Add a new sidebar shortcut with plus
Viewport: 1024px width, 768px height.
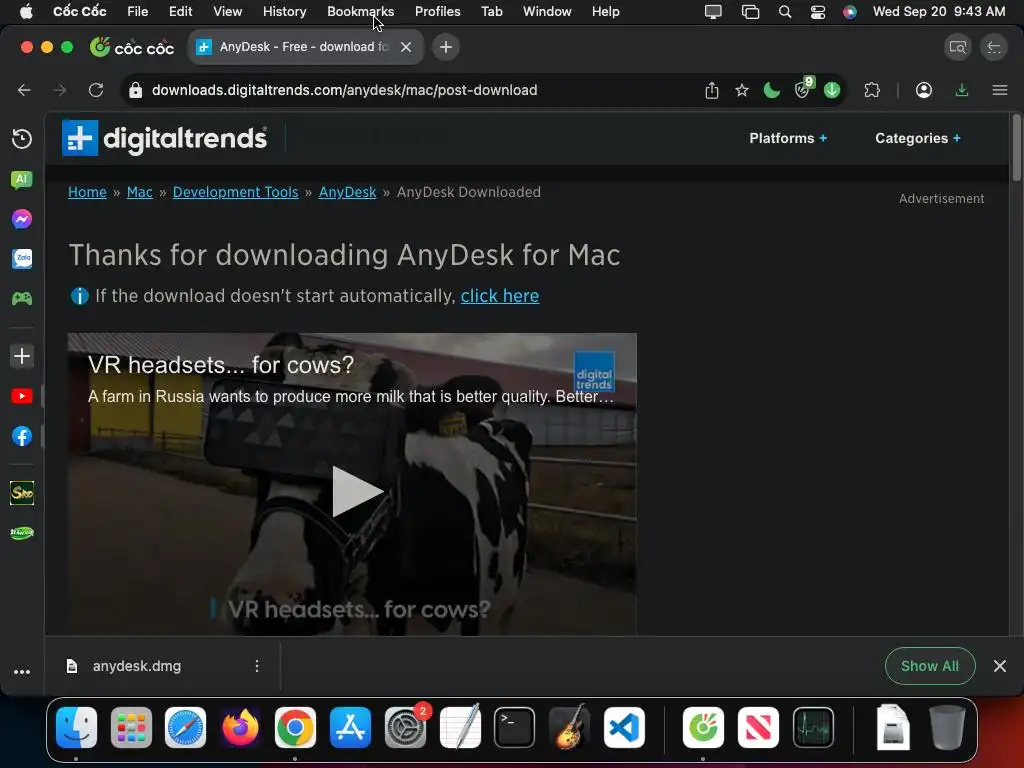click(x=22, y=356)
